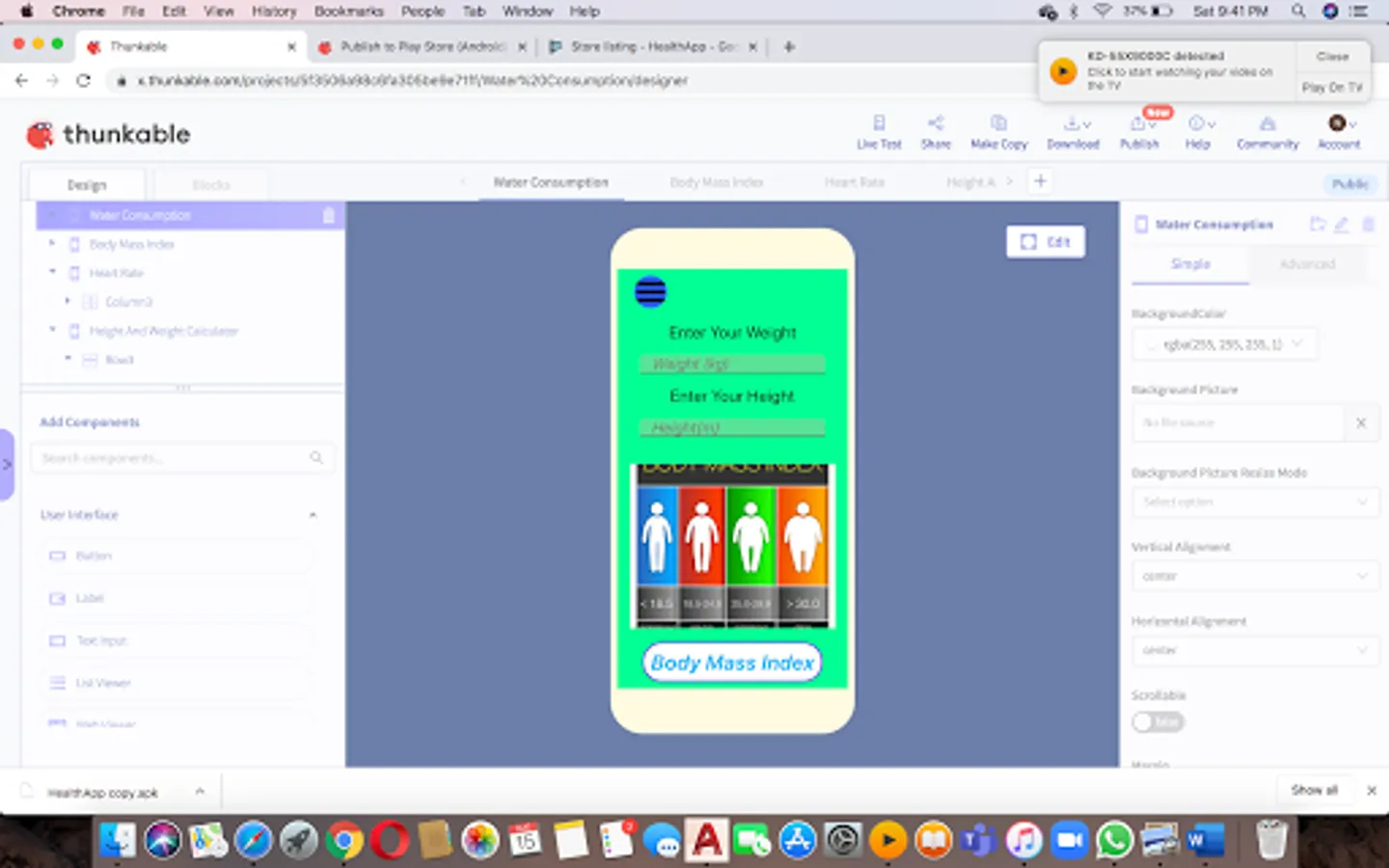
Task: Click the Height input in preview
Action: pos(732,427)
